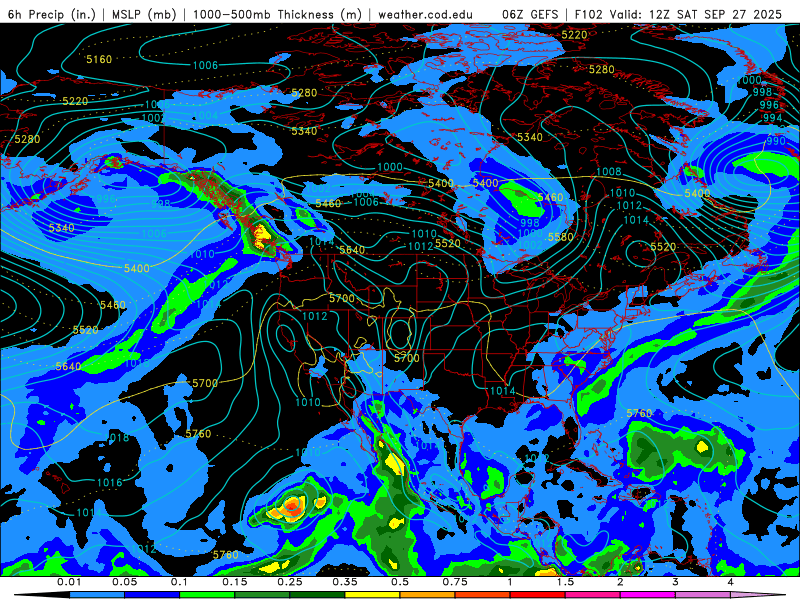
Task: Click the 0.05 legend value
Action: [125, 582]
